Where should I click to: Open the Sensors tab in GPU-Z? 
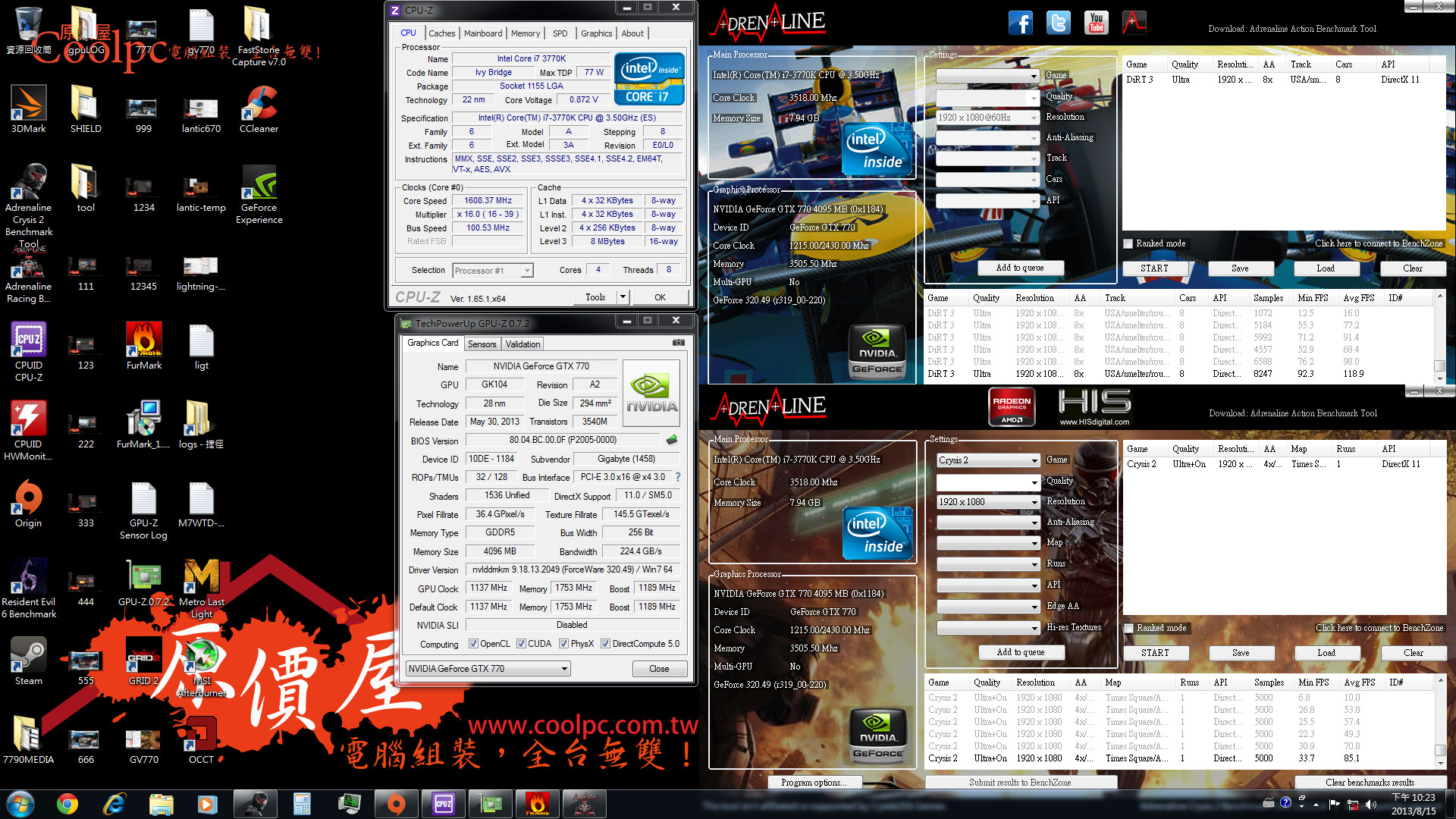[482, 344]
